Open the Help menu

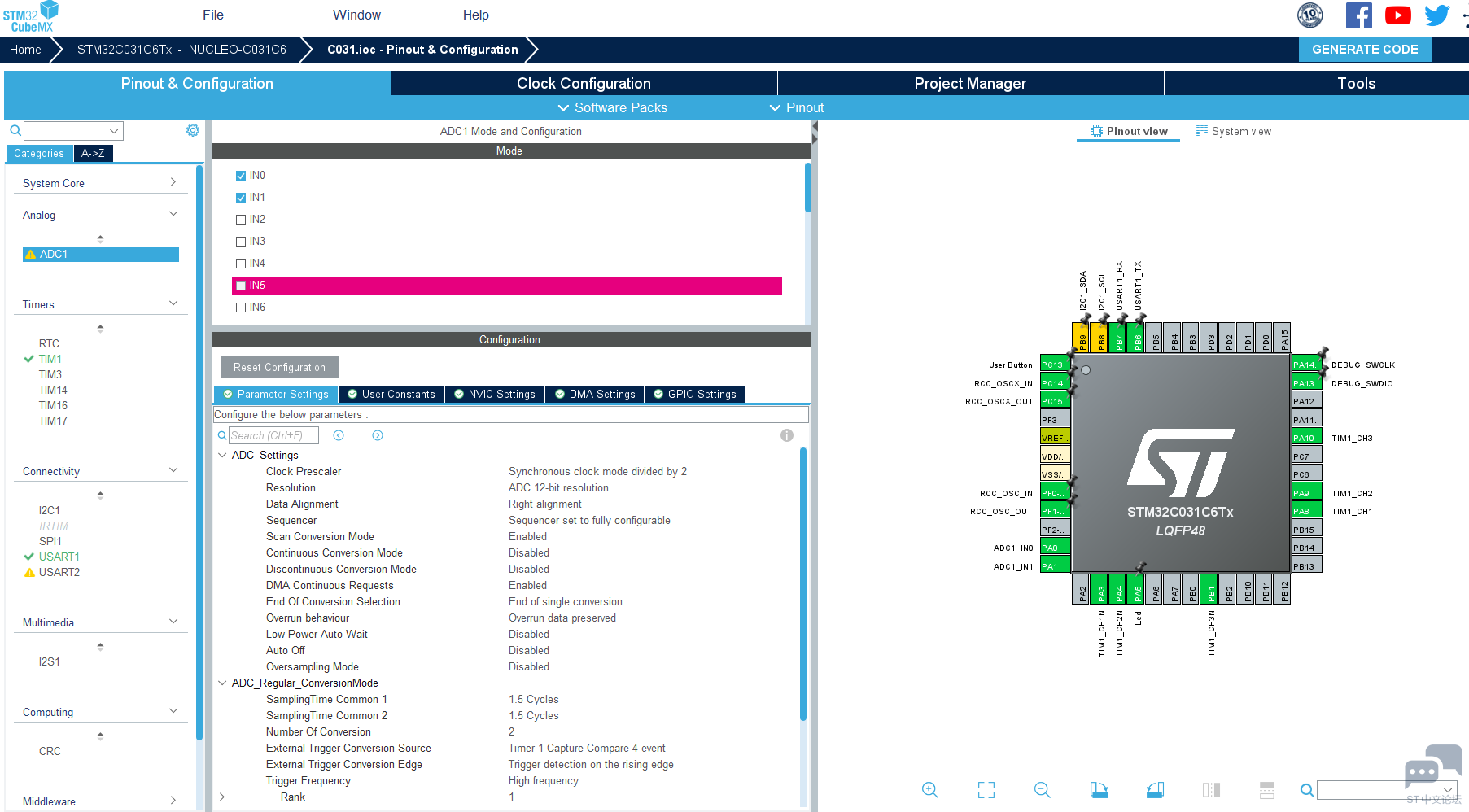point(476,15)
